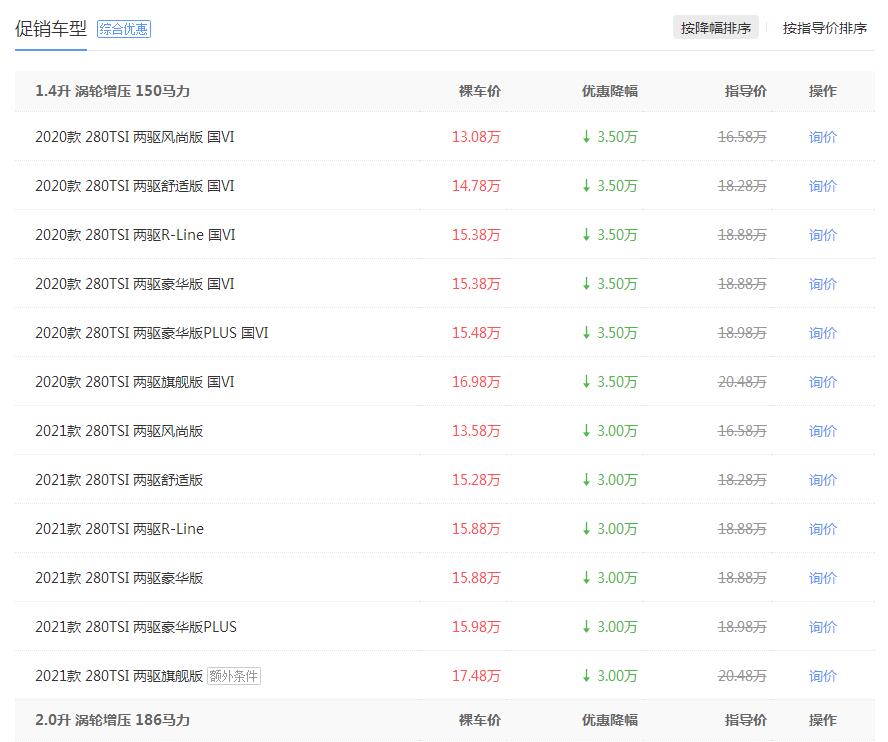
Task: Open model 2020款 280TSI 两驱R-Line 国VI
Action: 135,235
